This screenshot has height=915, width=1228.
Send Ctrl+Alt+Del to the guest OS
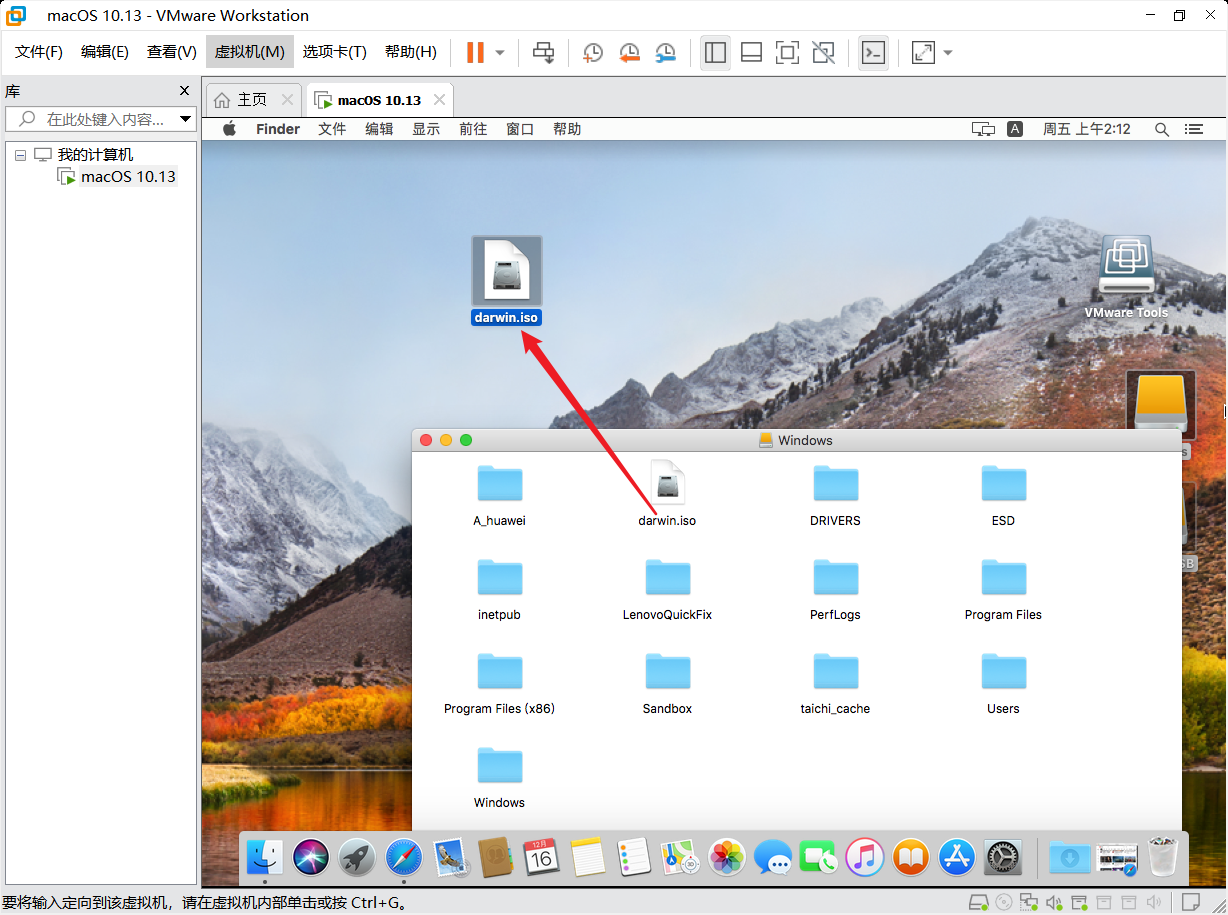coord(543,52)
